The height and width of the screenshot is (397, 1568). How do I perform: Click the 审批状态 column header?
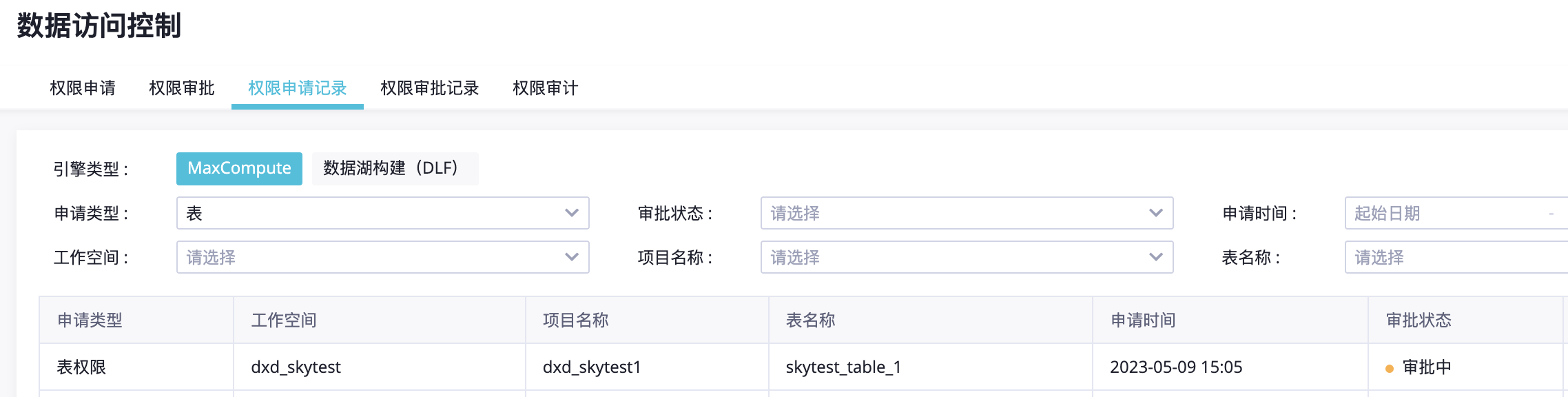click(1419, 320)
